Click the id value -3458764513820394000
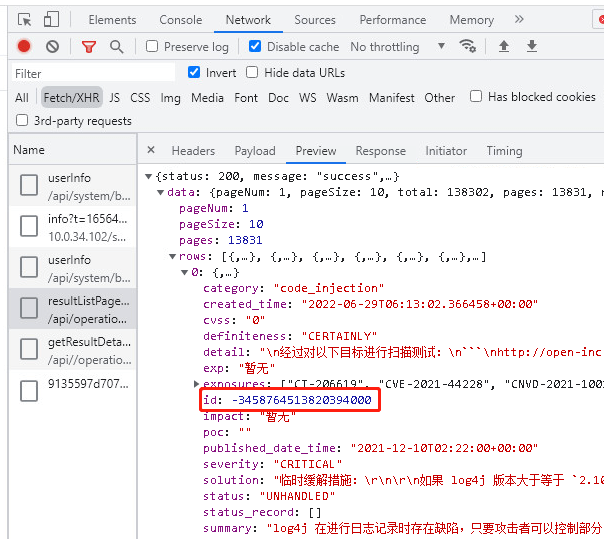The width and height of the screenshot is (604, 539). coord(302,400)
